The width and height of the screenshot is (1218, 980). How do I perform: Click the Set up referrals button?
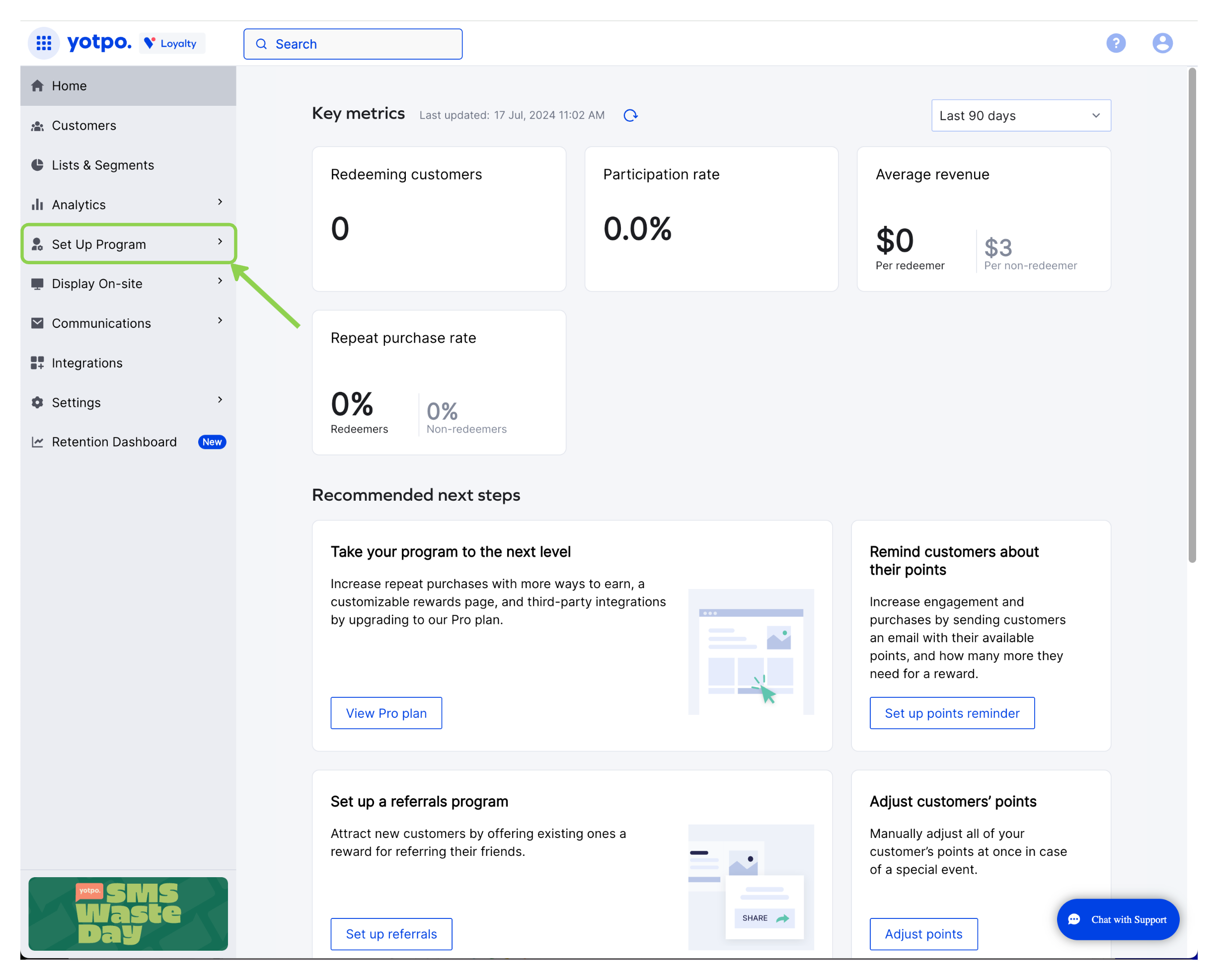[x=391, y=934]
